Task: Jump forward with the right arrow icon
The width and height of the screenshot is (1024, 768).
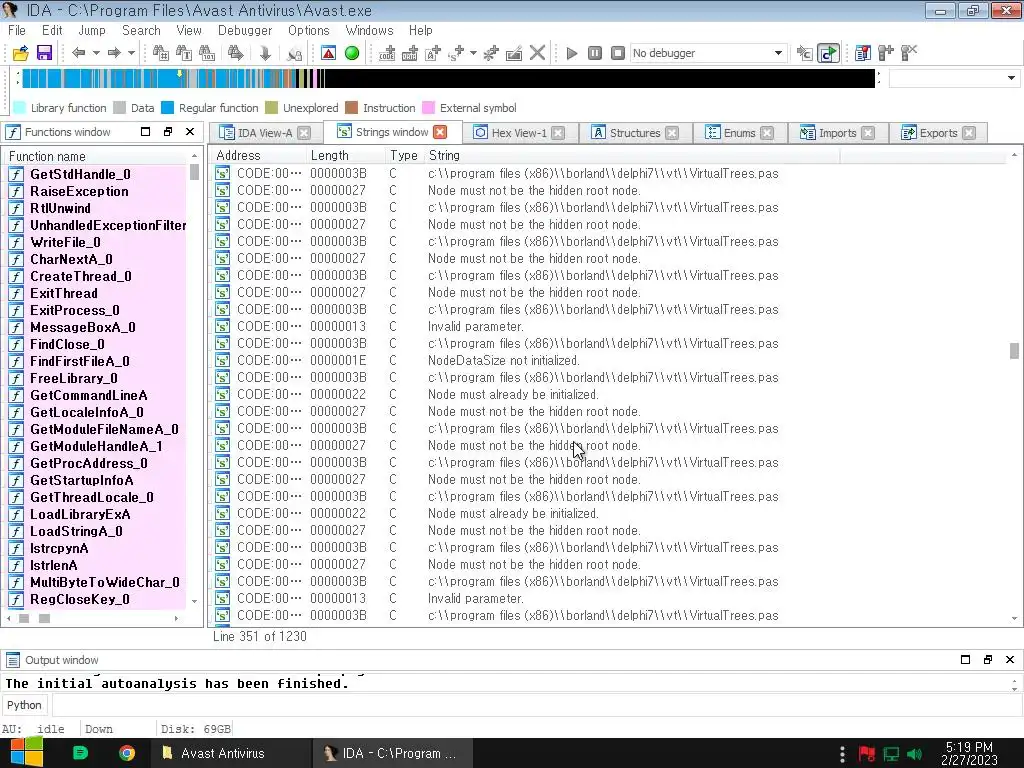Action: click(x=114, y=53)
